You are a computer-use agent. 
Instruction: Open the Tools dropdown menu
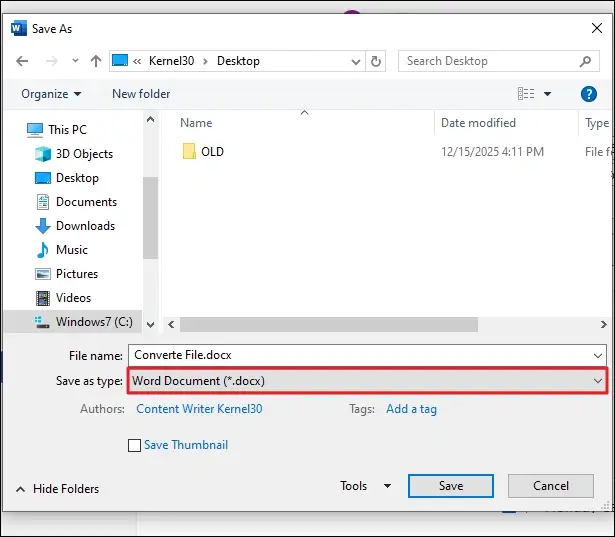click(x=365, y=486)
